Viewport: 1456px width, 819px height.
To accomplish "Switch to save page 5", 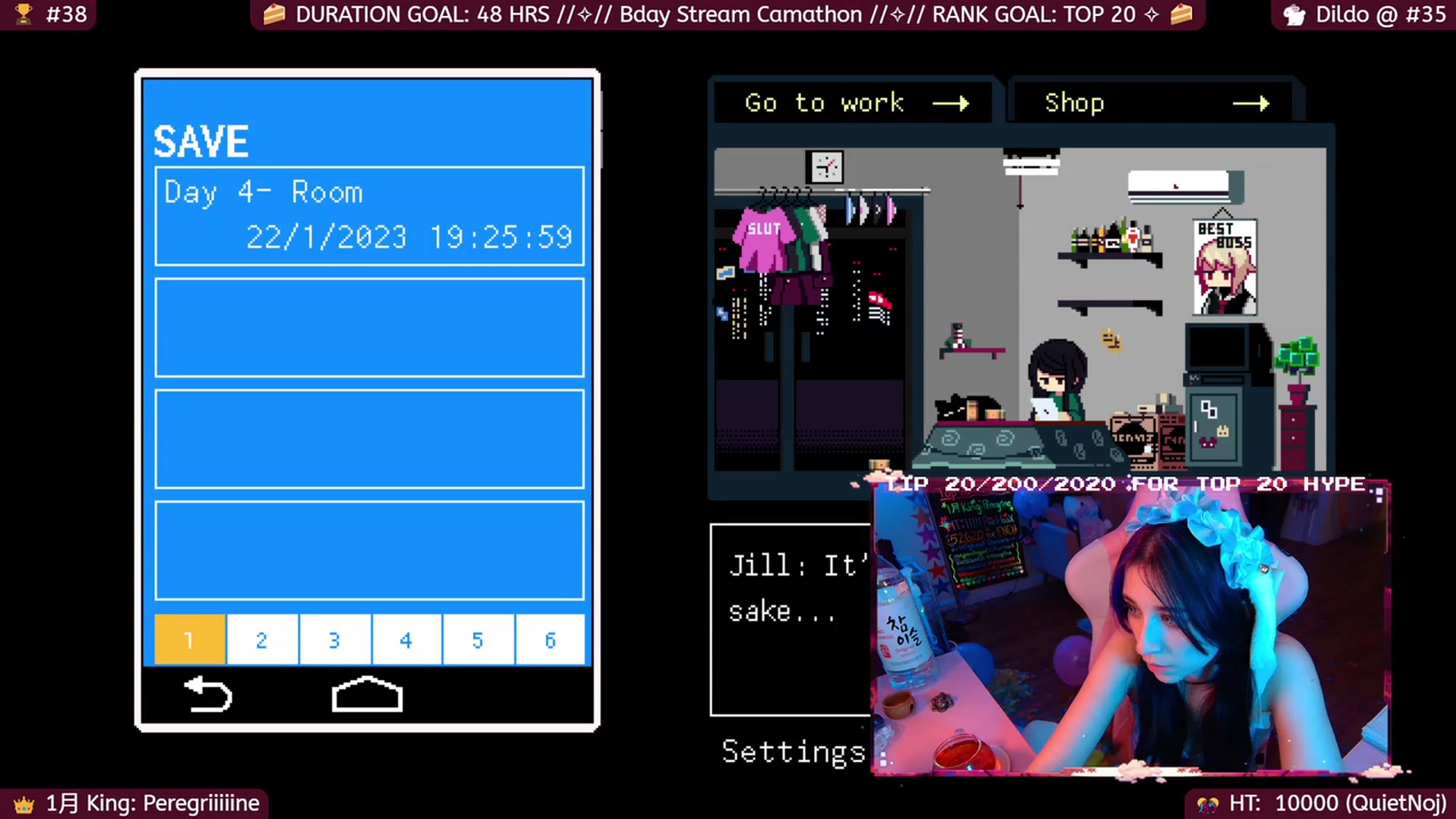I will [478, 640].
